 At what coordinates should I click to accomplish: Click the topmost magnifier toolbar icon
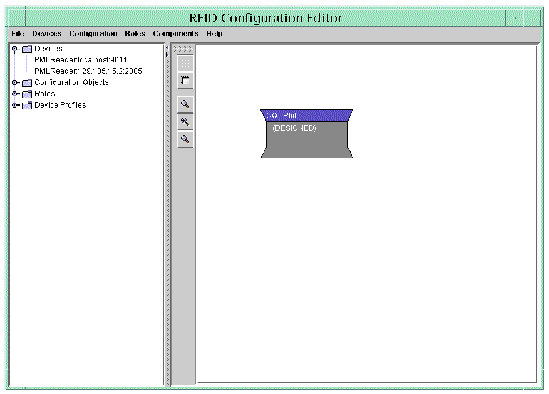click(185, 104)
